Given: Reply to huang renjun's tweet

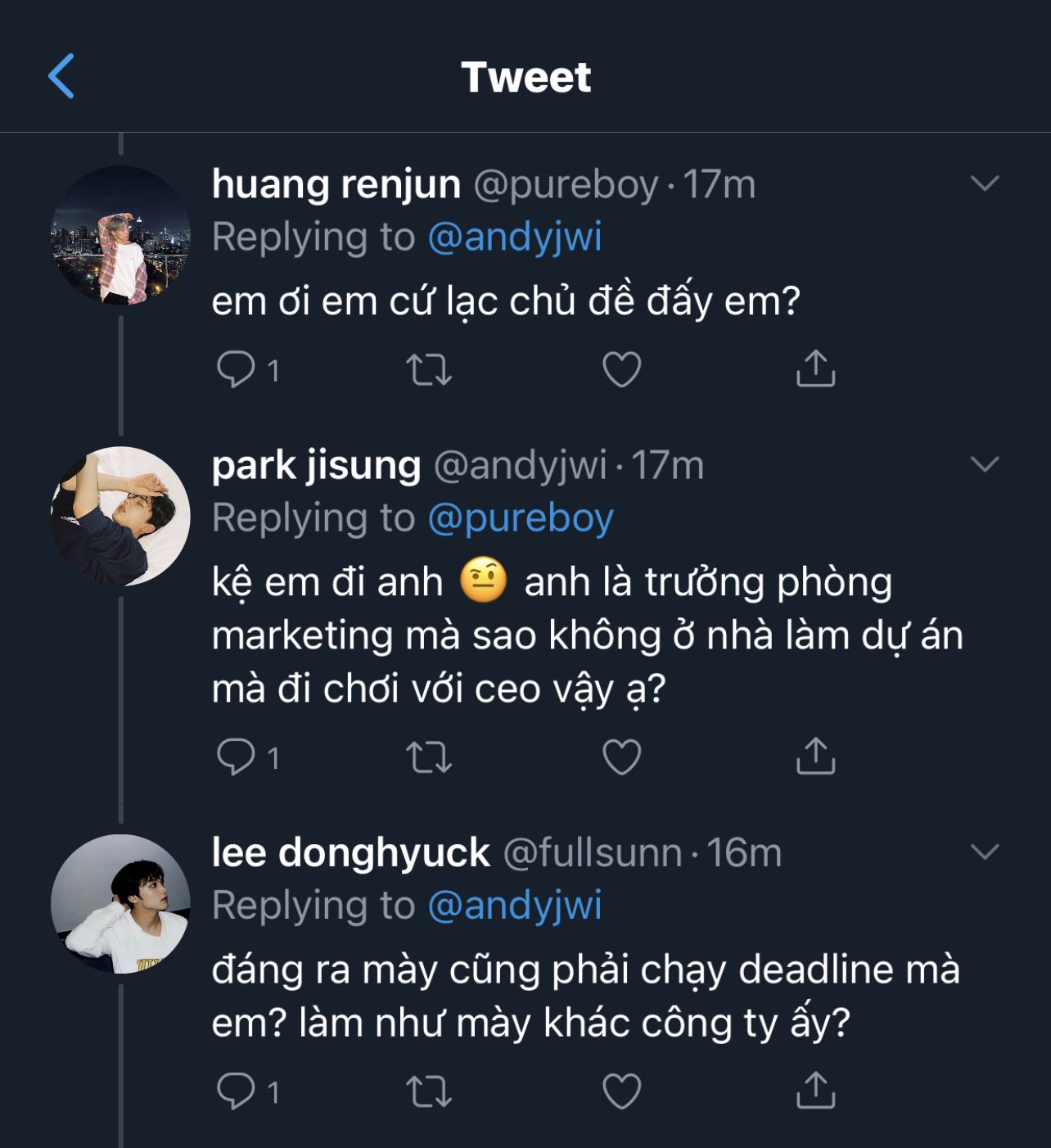Looking at the screenshot, I should pyautogui.click(x=236, y=369).
